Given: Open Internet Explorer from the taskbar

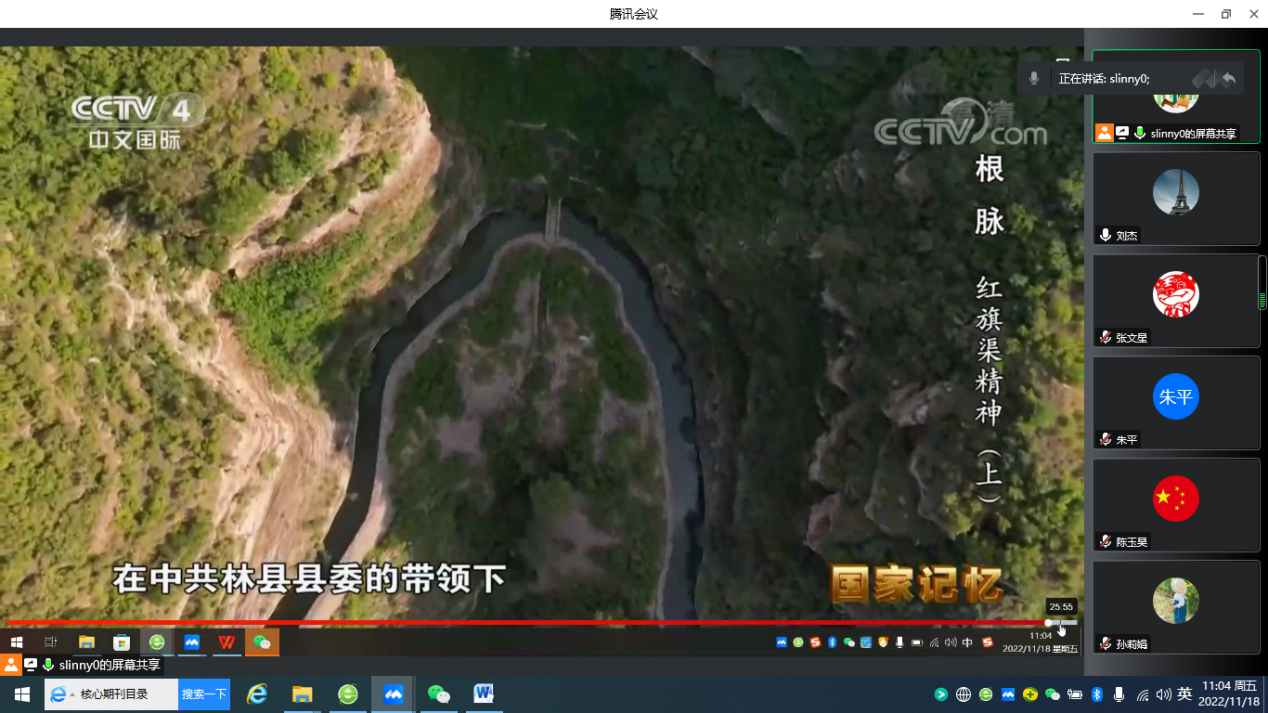Looking at the screenshot, I should pos(257,694).
